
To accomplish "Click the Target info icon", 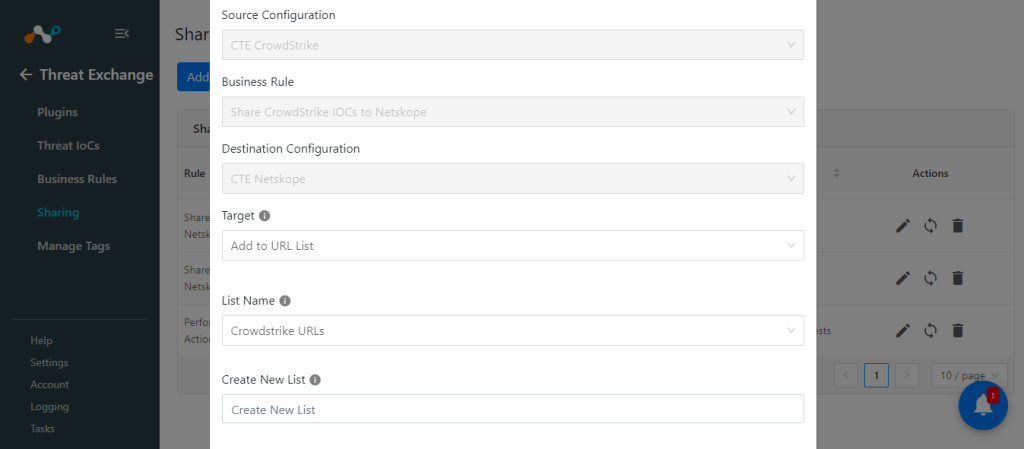I will 264,215.
